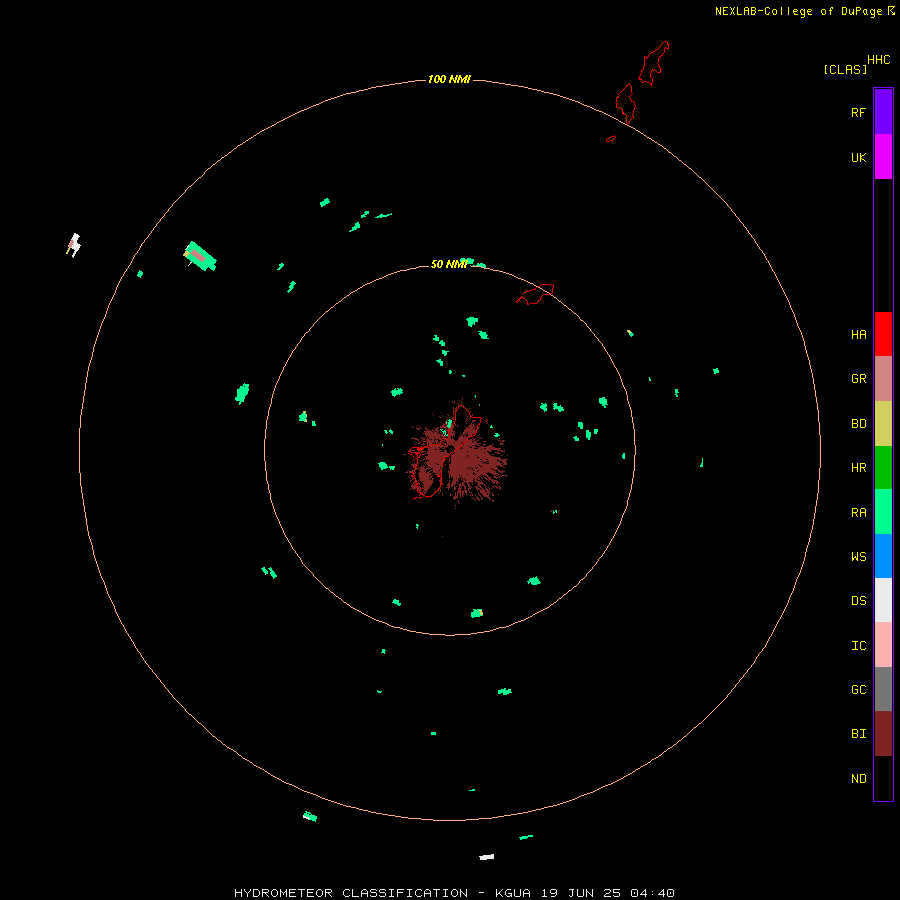Click the BI brown legend swatch
The width and height of the screenshot is (900, 900).
[883, 734]
